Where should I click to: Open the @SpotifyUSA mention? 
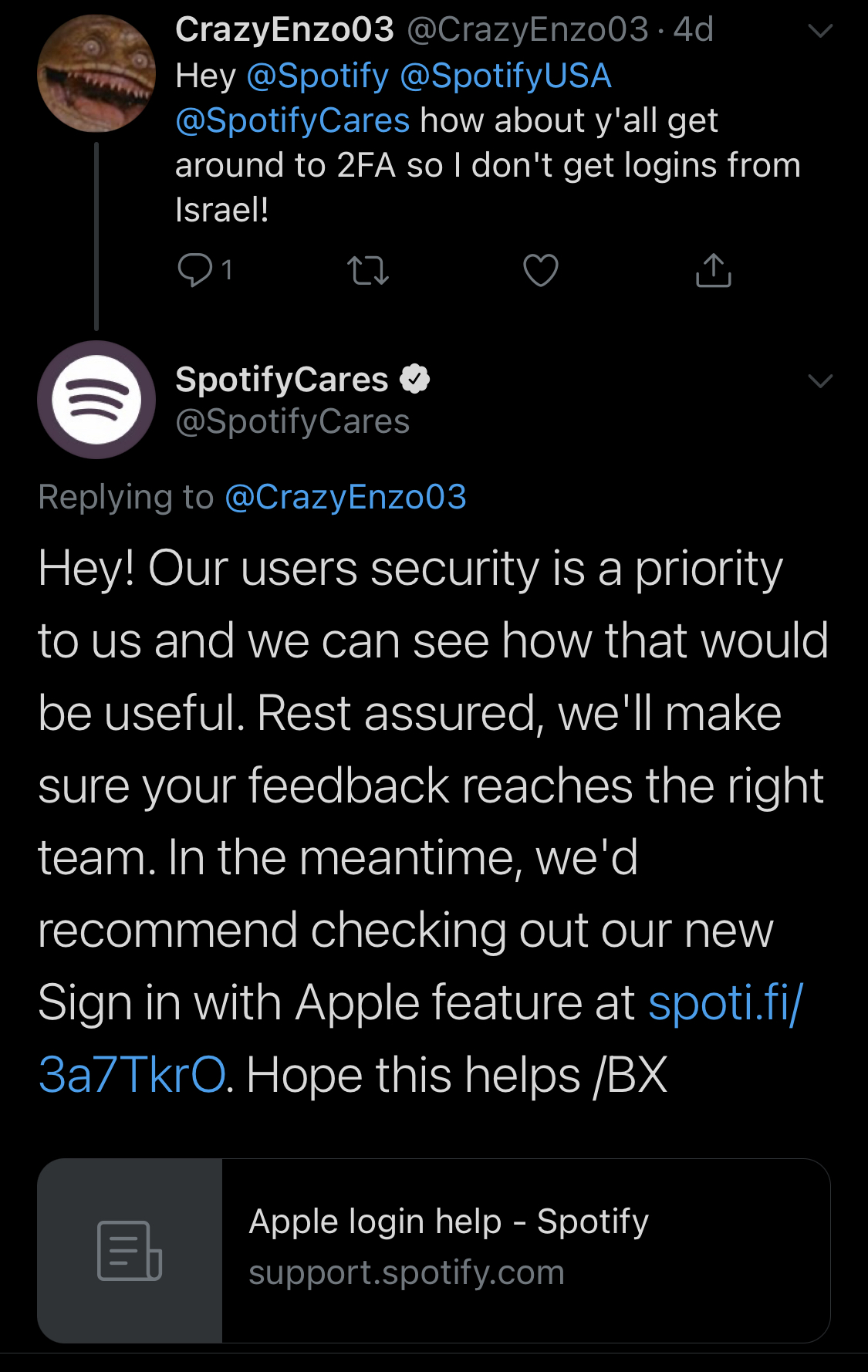[x=505, y=76]
